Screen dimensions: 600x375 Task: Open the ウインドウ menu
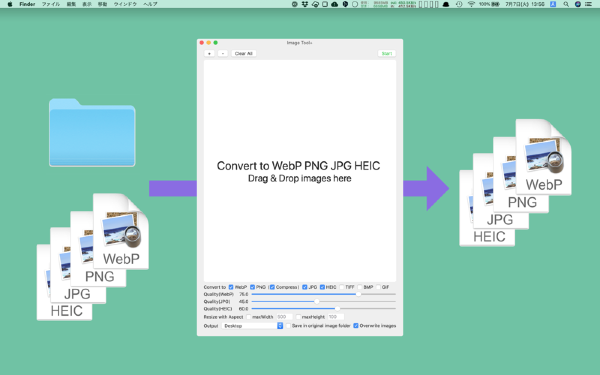click(125, 4)
